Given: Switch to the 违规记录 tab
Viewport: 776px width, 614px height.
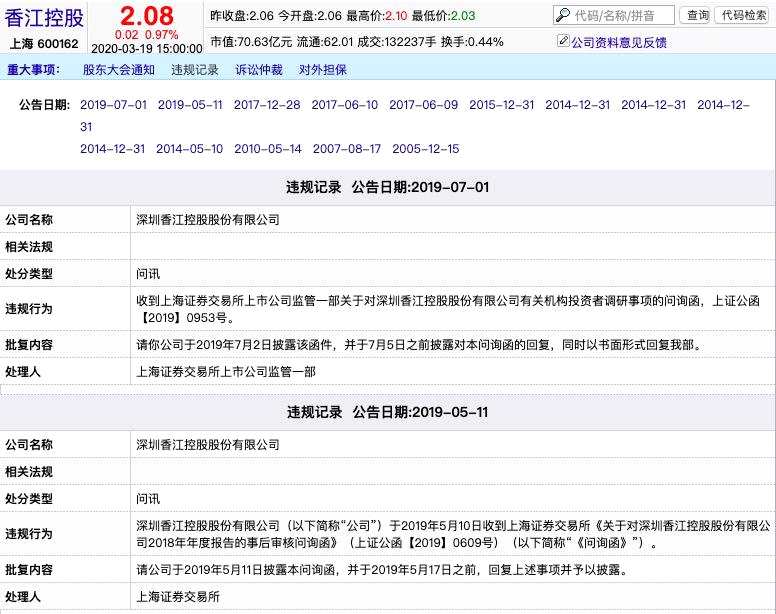Looking at the screenshot, I should point(195,70).
